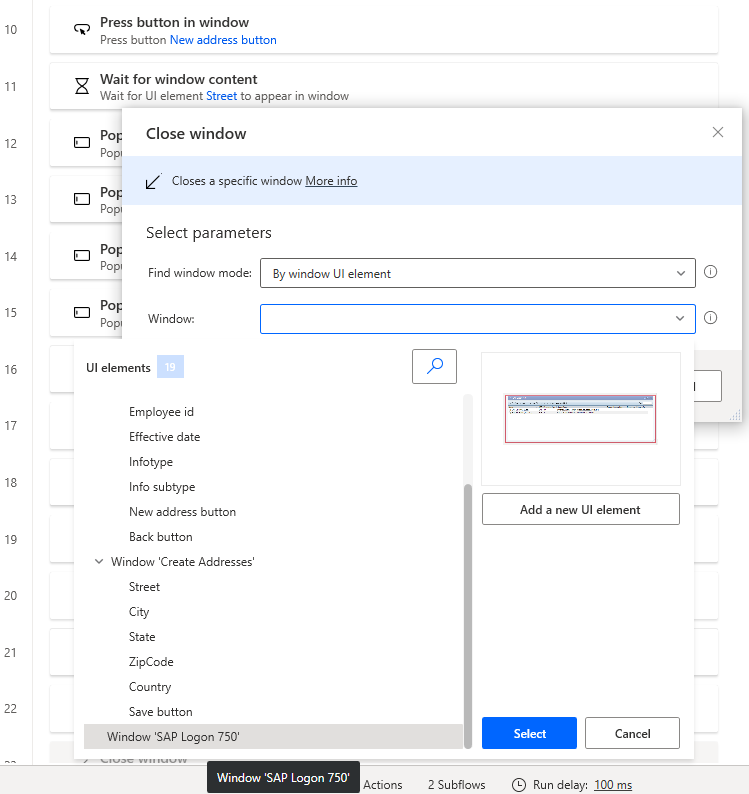Select step 11 Wait for window content action
The width and height of the screenshot is (749, 794).
(x=384, y=86)
